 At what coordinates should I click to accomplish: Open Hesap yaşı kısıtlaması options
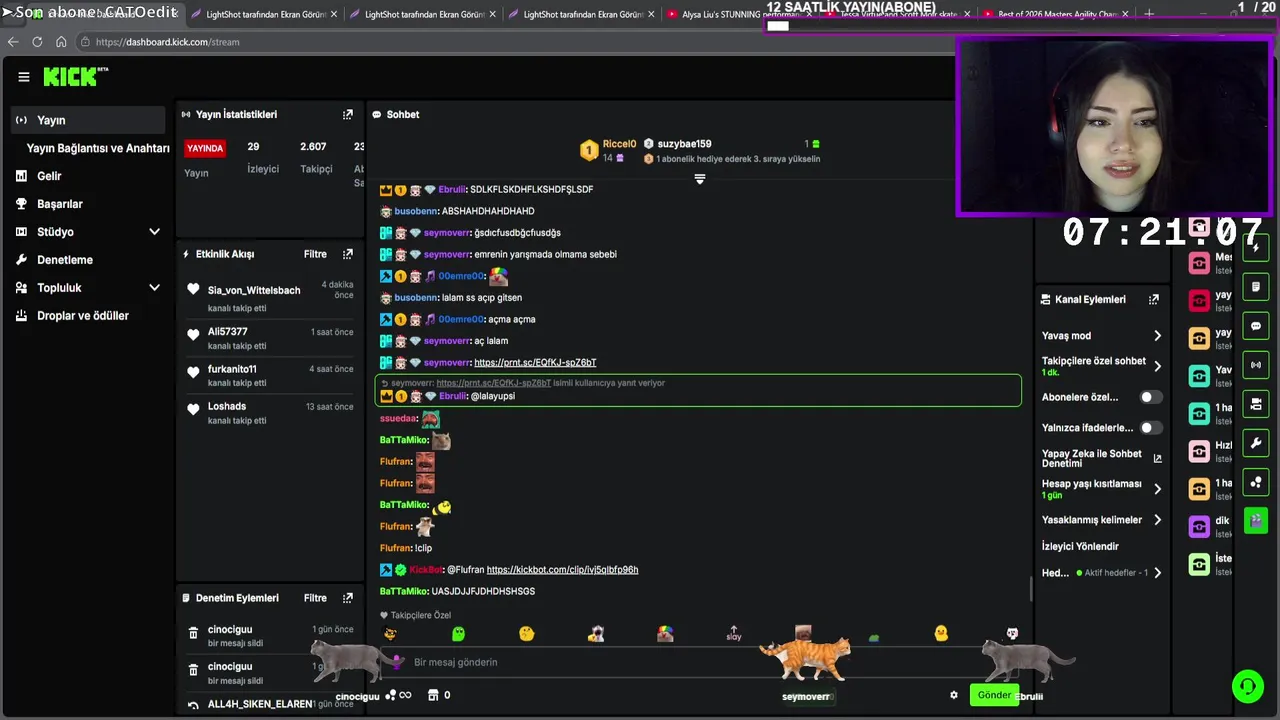(x=1101, y=489)
